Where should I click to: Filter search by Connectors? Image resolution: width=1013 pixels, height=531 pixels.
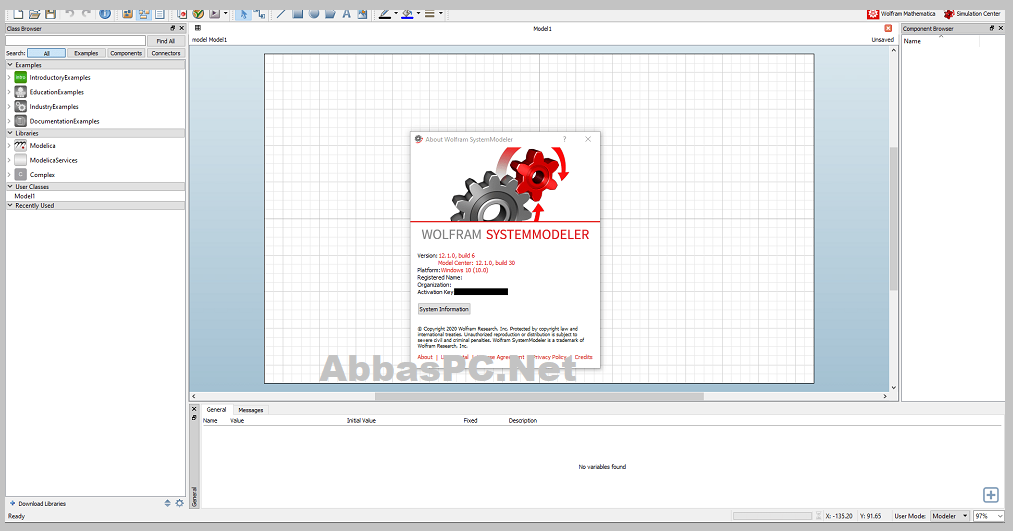coord(166,53)
